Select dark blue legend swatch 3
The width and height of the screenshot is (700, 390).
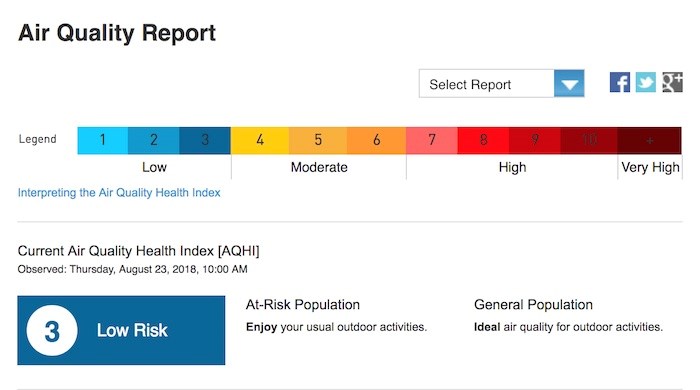click(205, 140)
